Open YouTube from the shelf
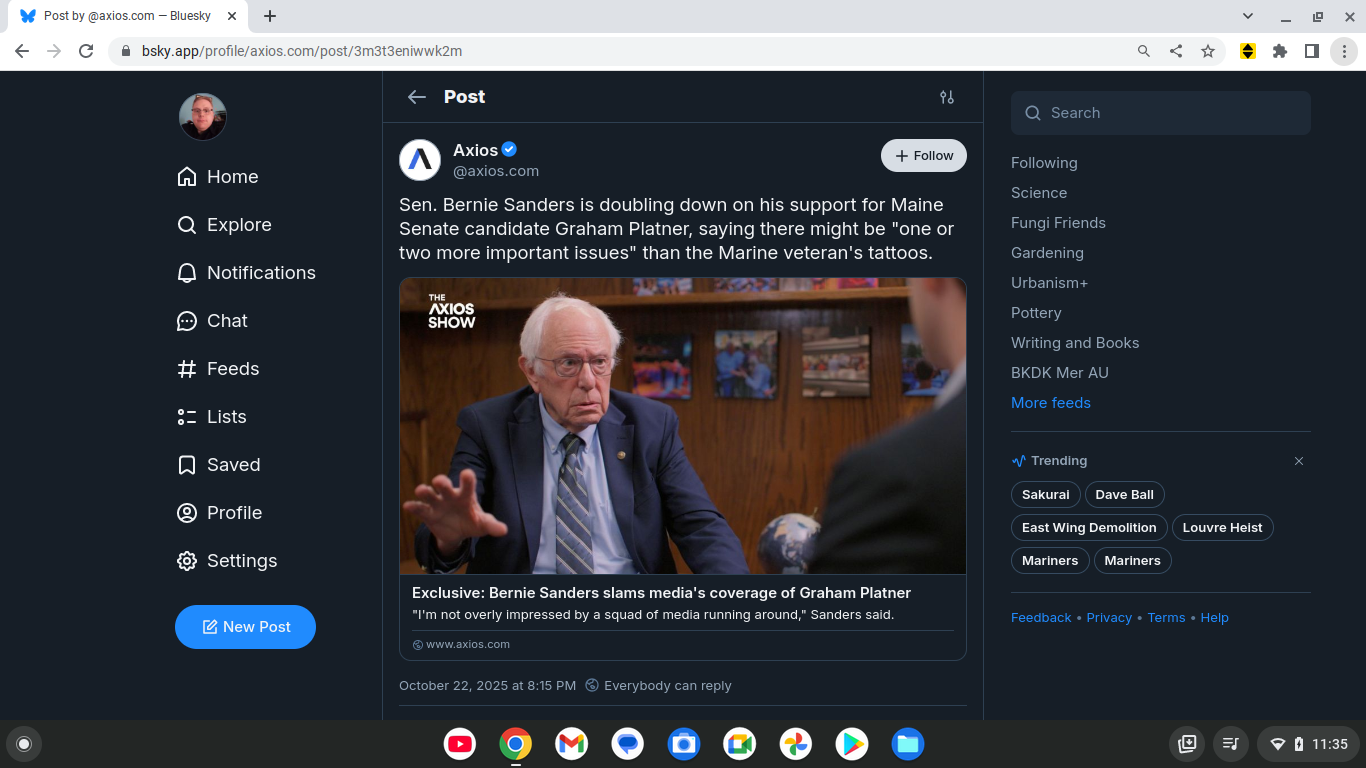Image resolution: width=1366 pixels, height=768 pixels. tap(460, 744)
